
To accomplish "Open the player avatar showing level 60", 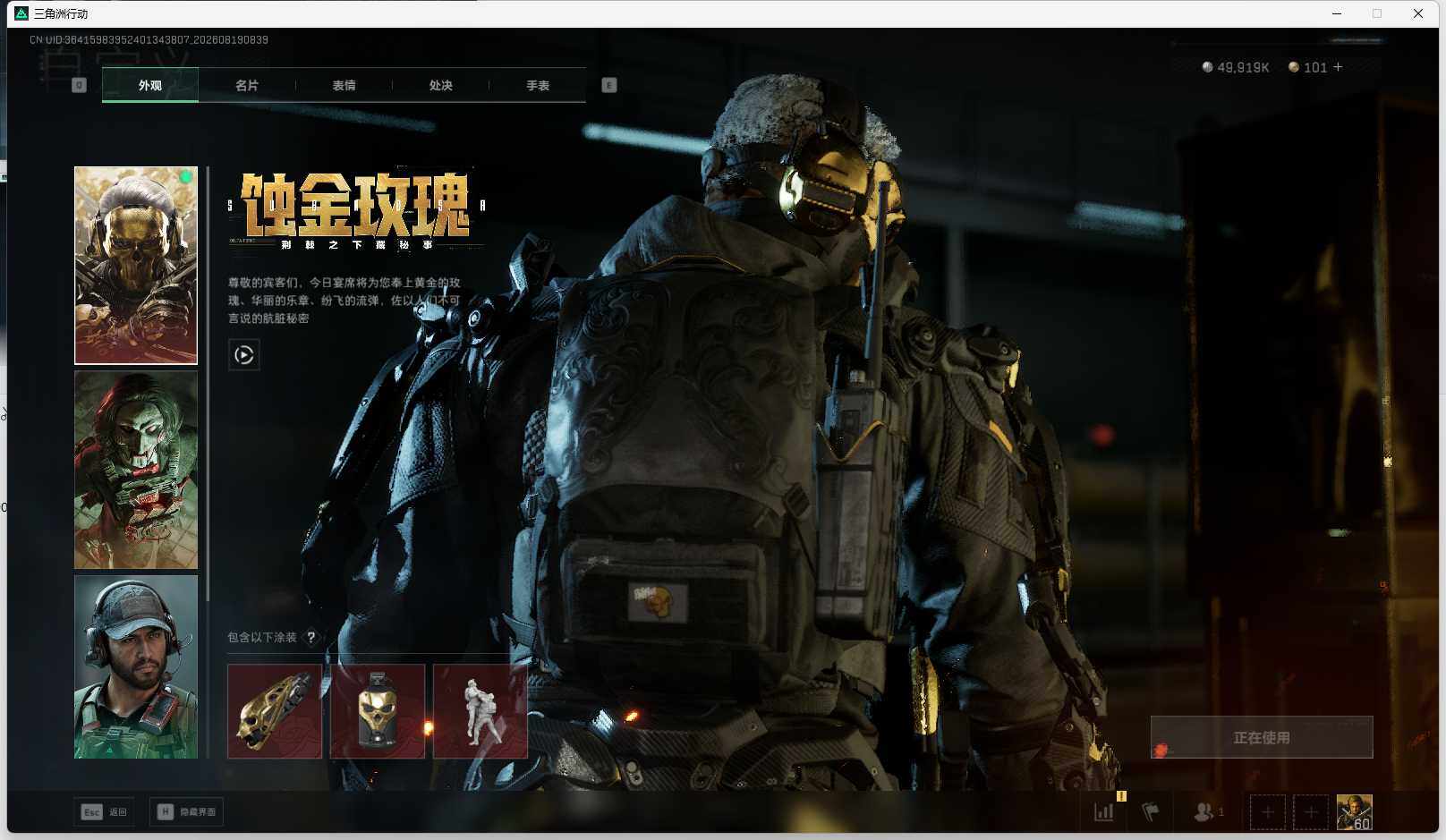I will click(1355, 811).
